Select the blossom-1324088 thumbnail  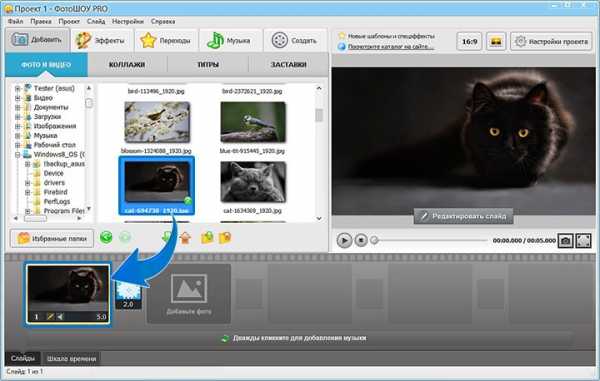pyautogui.click(x=157, y=122)
